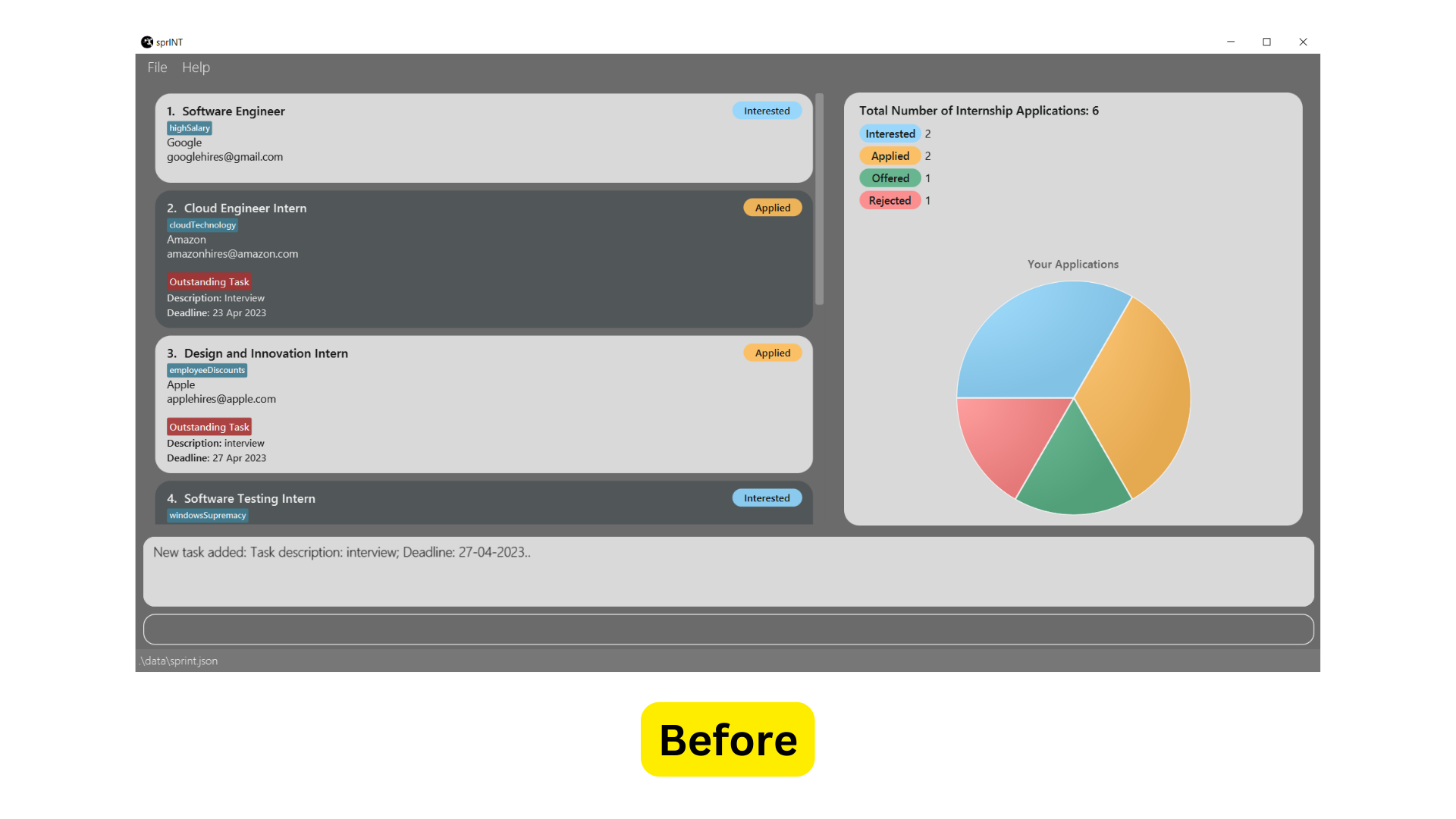Open the File menu
The width and height of the screenshot is (1456, 819).
click(x=157, y=67)
